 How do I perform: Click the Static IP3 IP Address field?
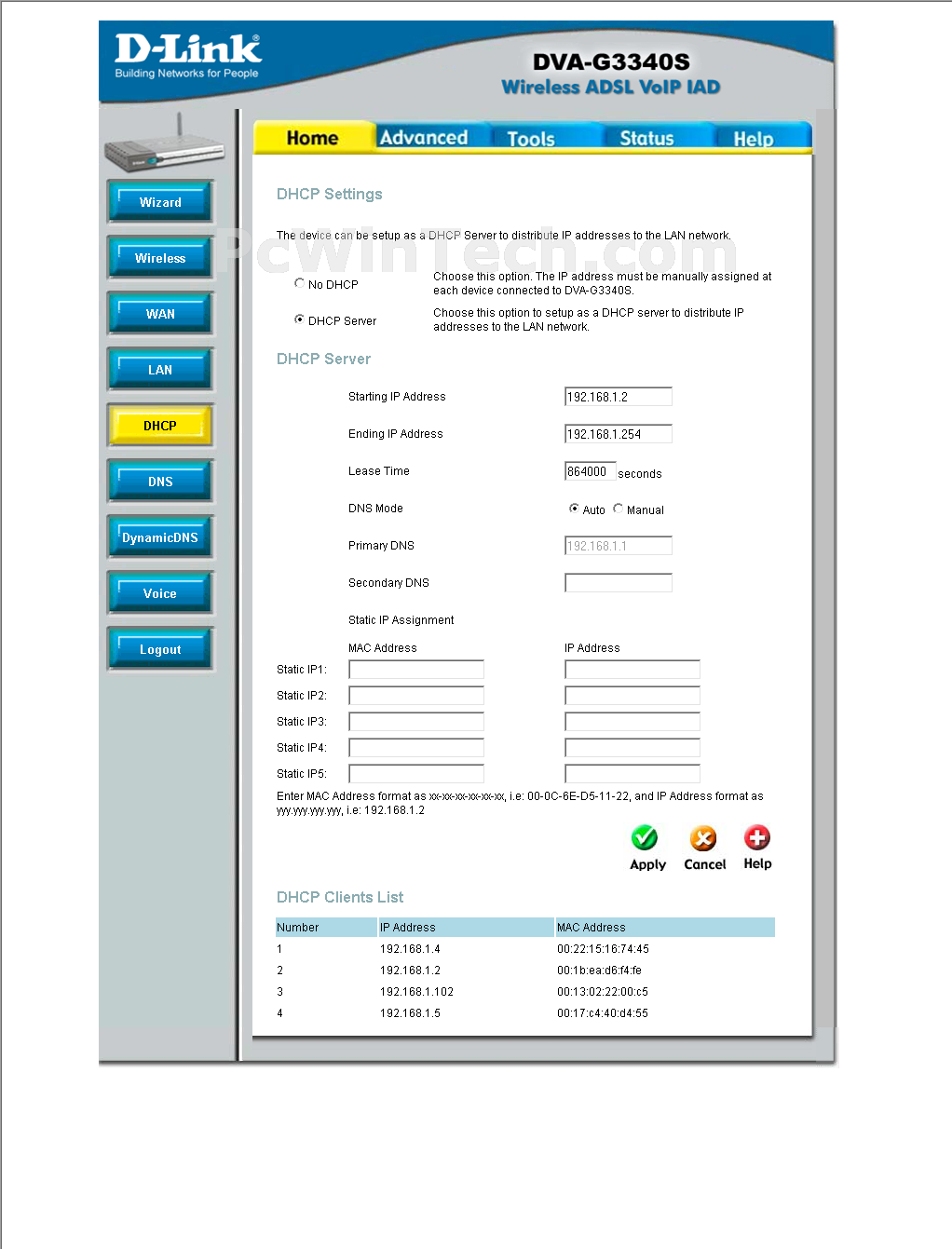tap(632, 722)
